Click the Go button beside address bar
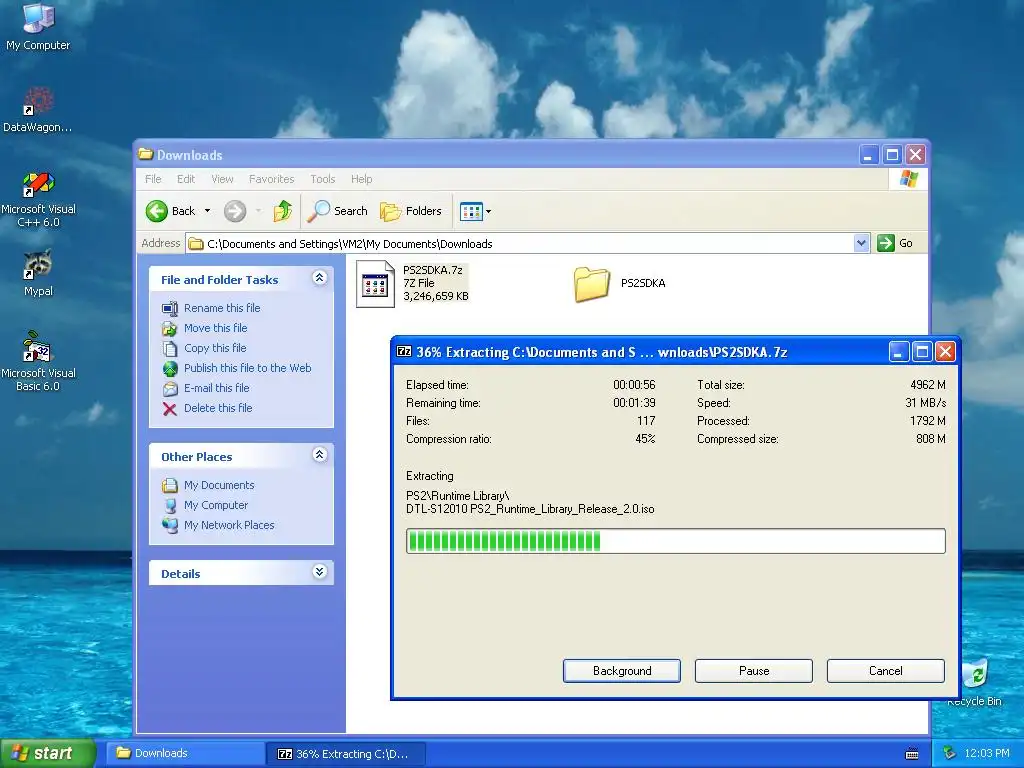 click(x=895, y=243)
